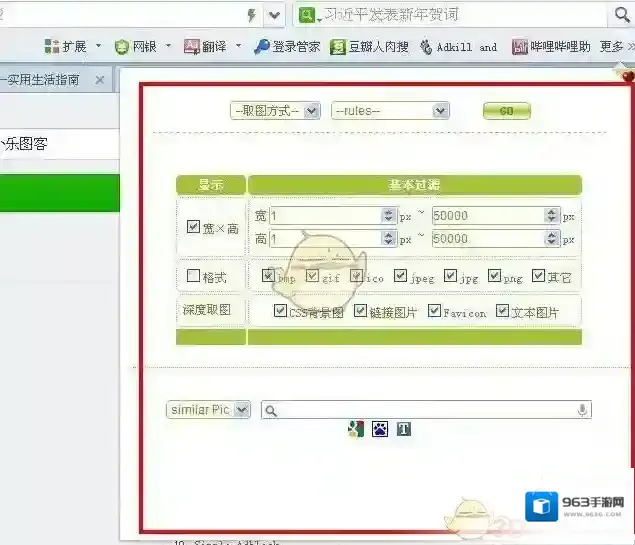Open the 登录管家 login manager bookmark
This screenshot has height=545, width=635.
[x=286, y=46]
